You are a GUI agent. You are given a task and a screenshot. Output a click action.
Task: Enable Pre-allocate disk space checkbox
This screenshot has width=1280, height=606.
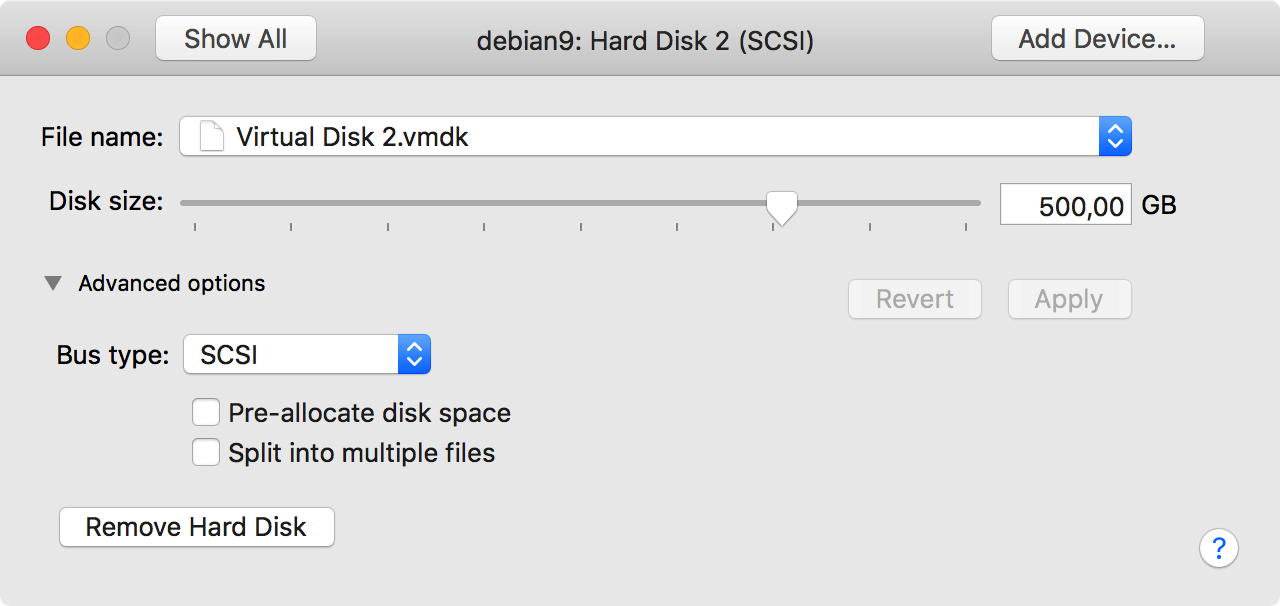[206, 413]
